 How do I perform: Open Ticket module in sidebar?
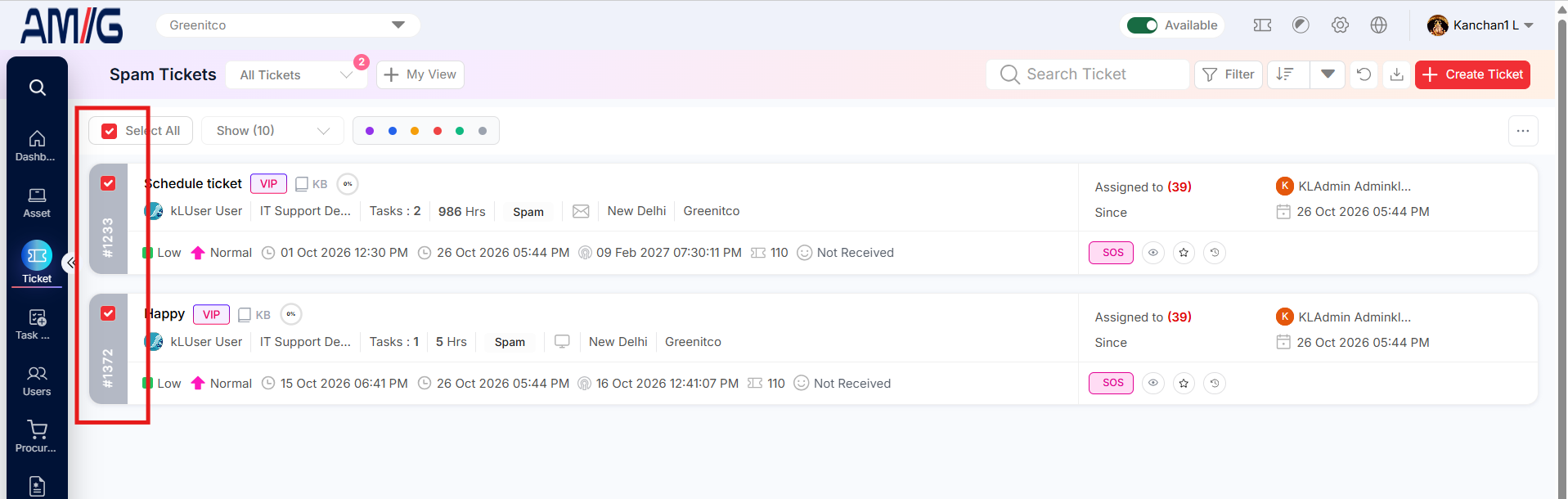click(x=37, y=263)
